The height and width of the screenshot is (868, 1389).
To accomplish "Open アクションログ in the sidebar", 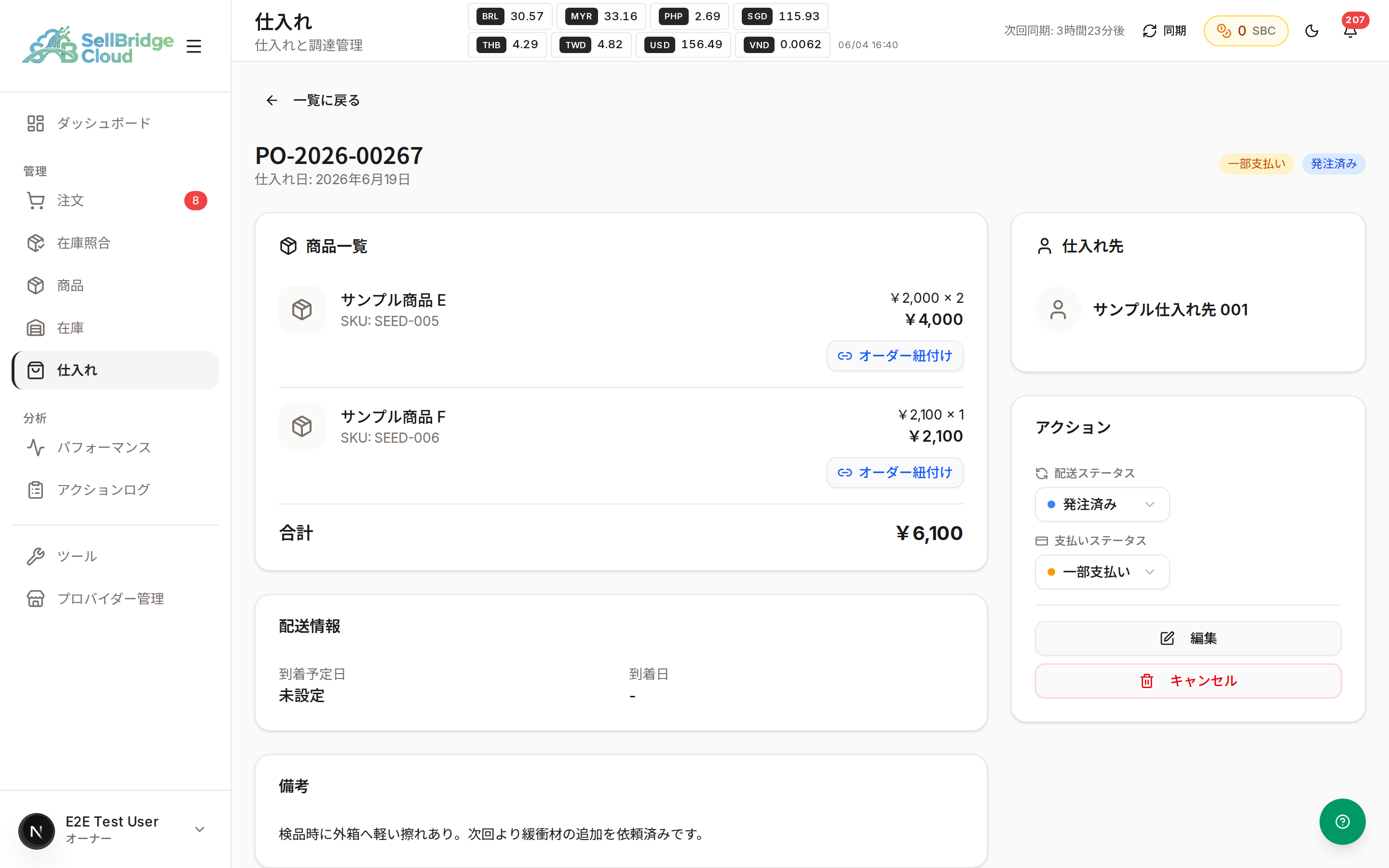I will (x=115, y=489).
